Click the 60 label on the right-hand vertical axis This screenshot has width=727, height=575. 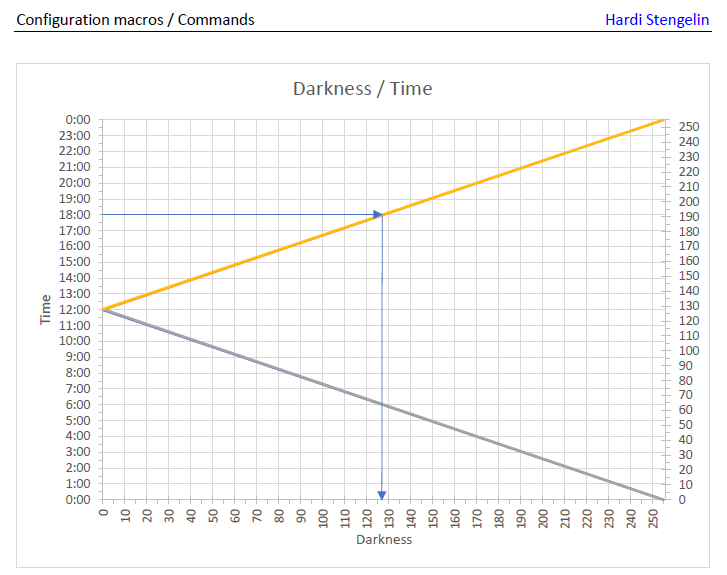[686, 410]
